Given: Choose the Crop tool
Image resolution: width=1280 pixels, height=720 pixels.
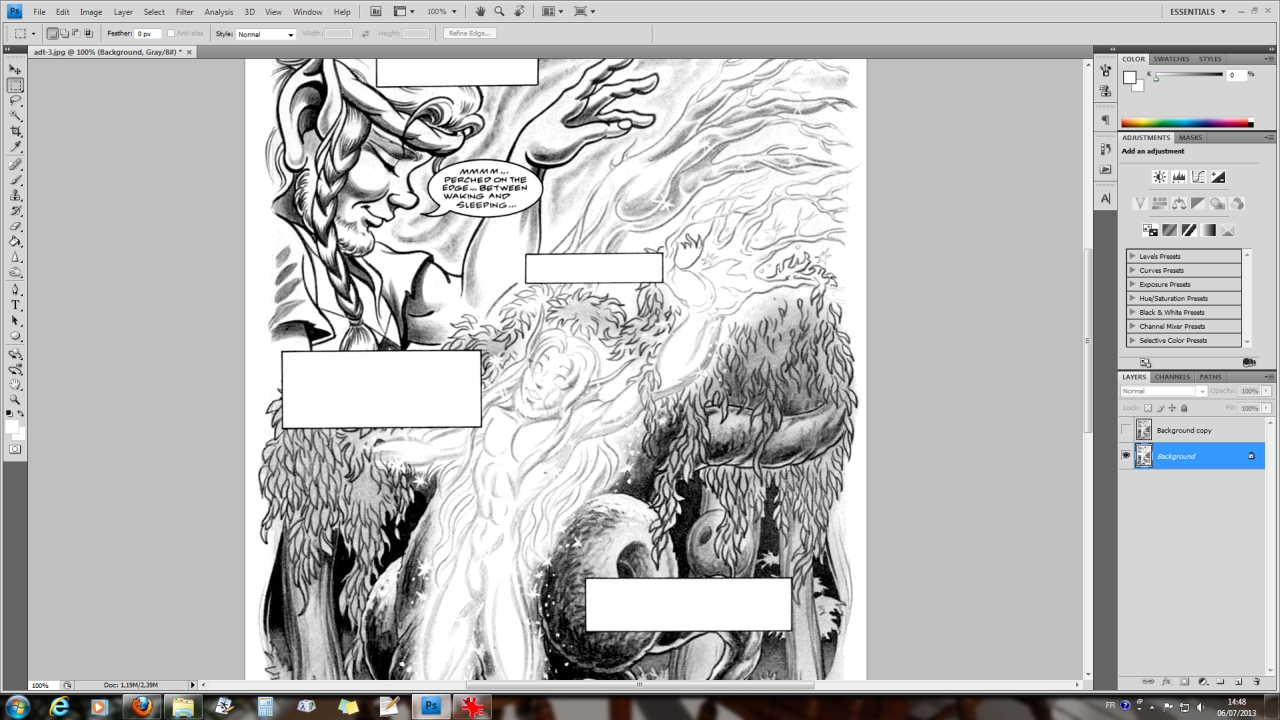Looking at the screenshot, I should pyautogui.click(x=15, y=132).
